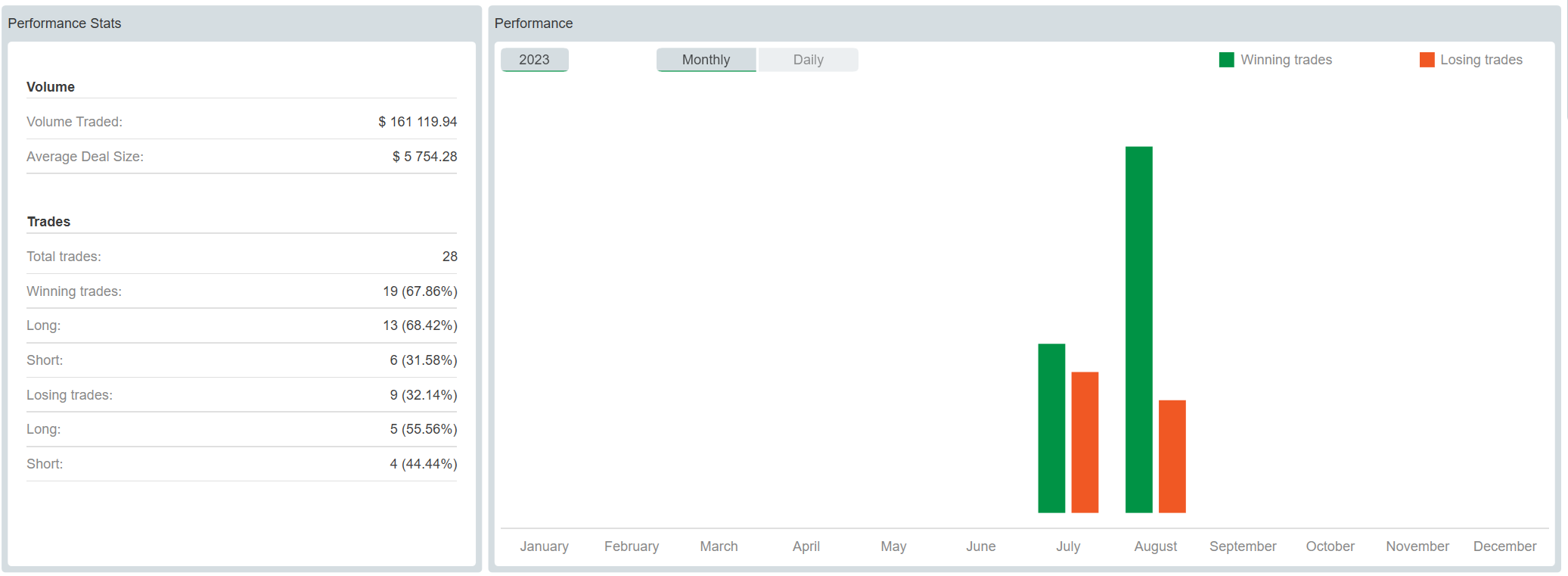Click the Performance panel title

pos(533,23)
